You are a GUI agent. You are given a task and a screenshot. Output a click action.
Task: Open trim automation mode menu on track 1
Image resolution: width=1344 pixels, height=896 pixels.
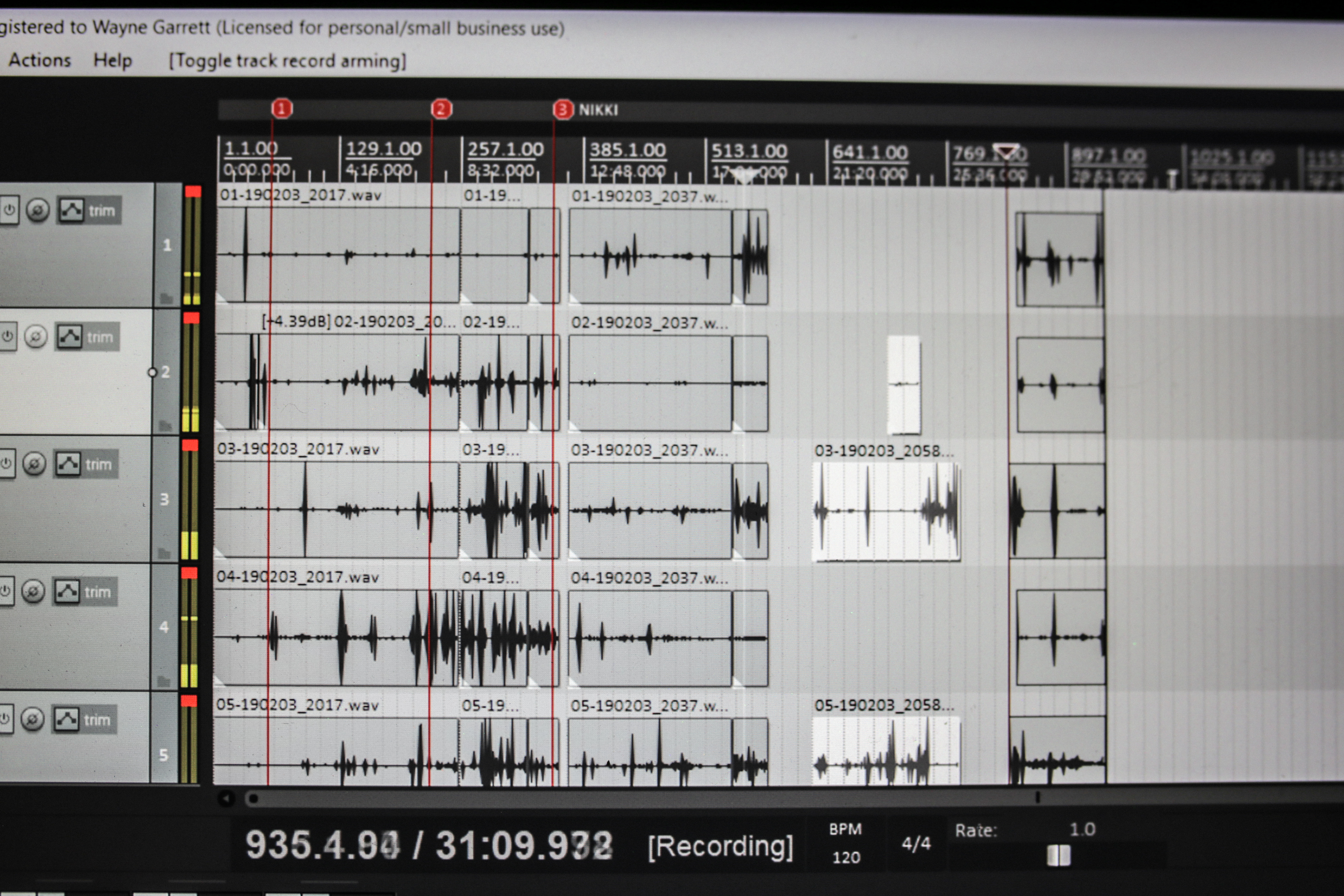[102, 211]
